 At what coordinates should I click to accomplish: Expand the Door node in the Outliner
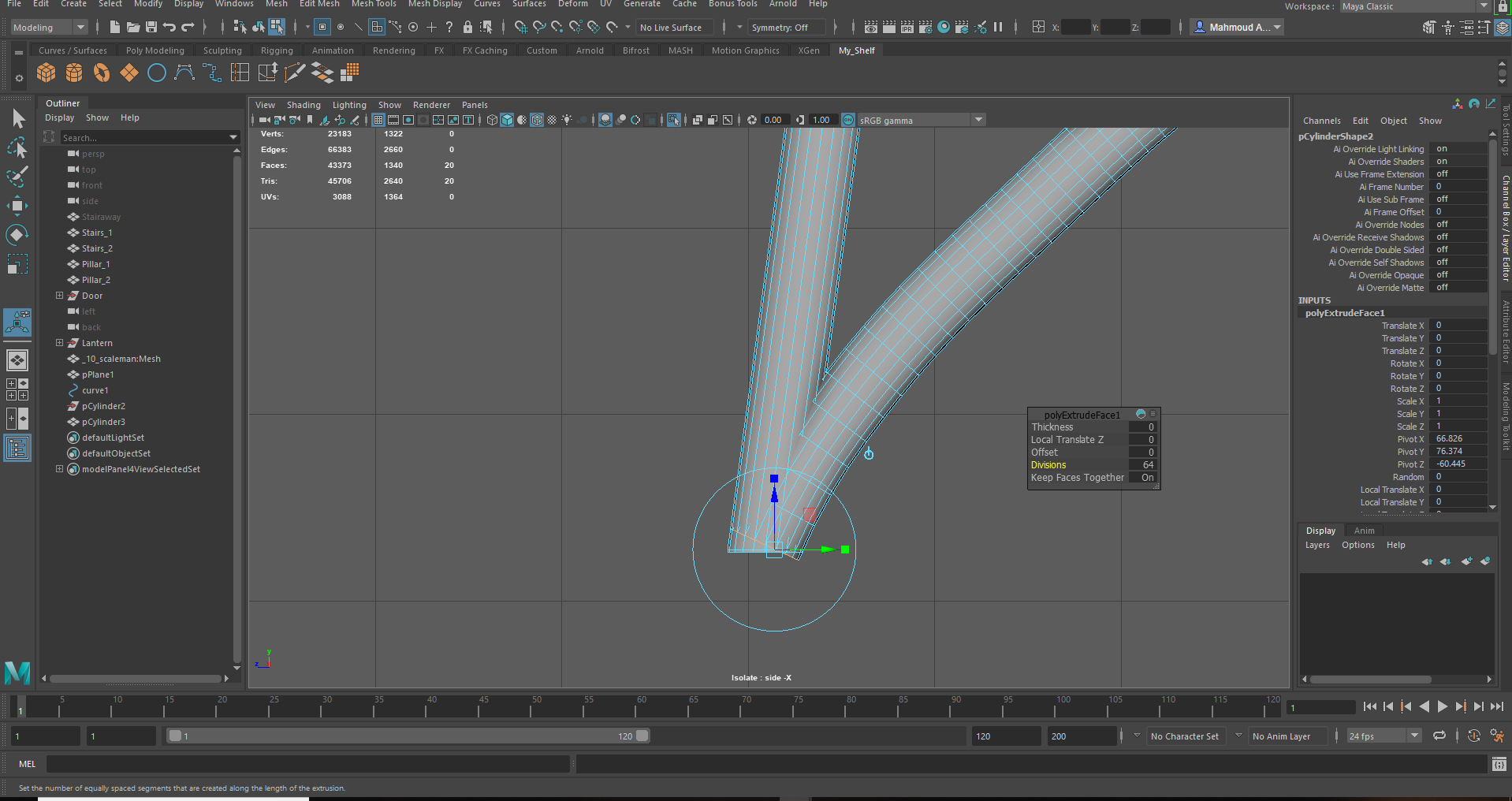(60, 295)
